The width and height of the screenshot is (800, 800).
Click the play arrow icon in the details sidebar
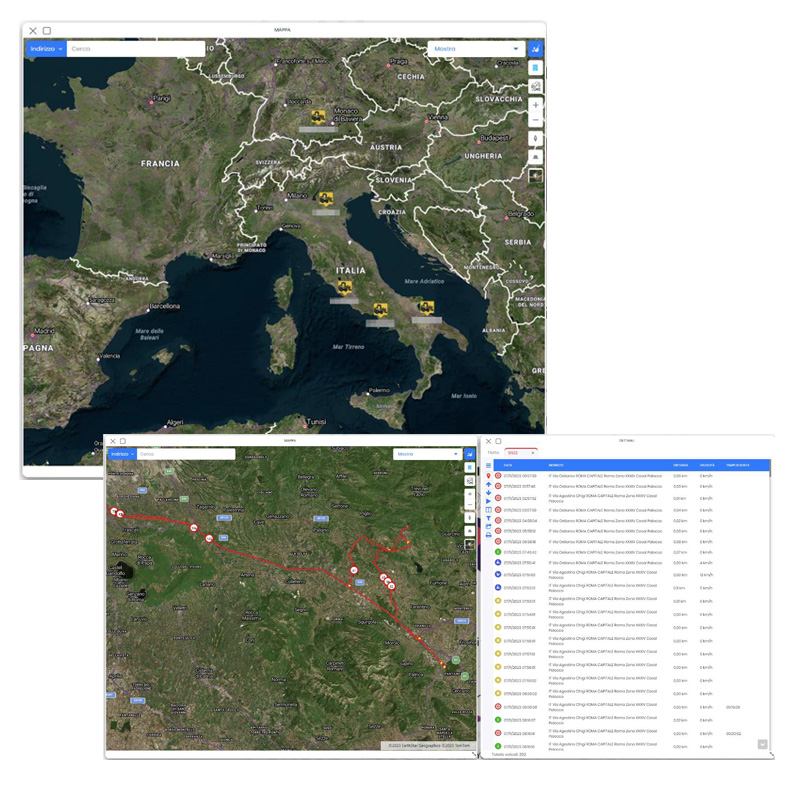pyautogui.click(x=488, y=501)
